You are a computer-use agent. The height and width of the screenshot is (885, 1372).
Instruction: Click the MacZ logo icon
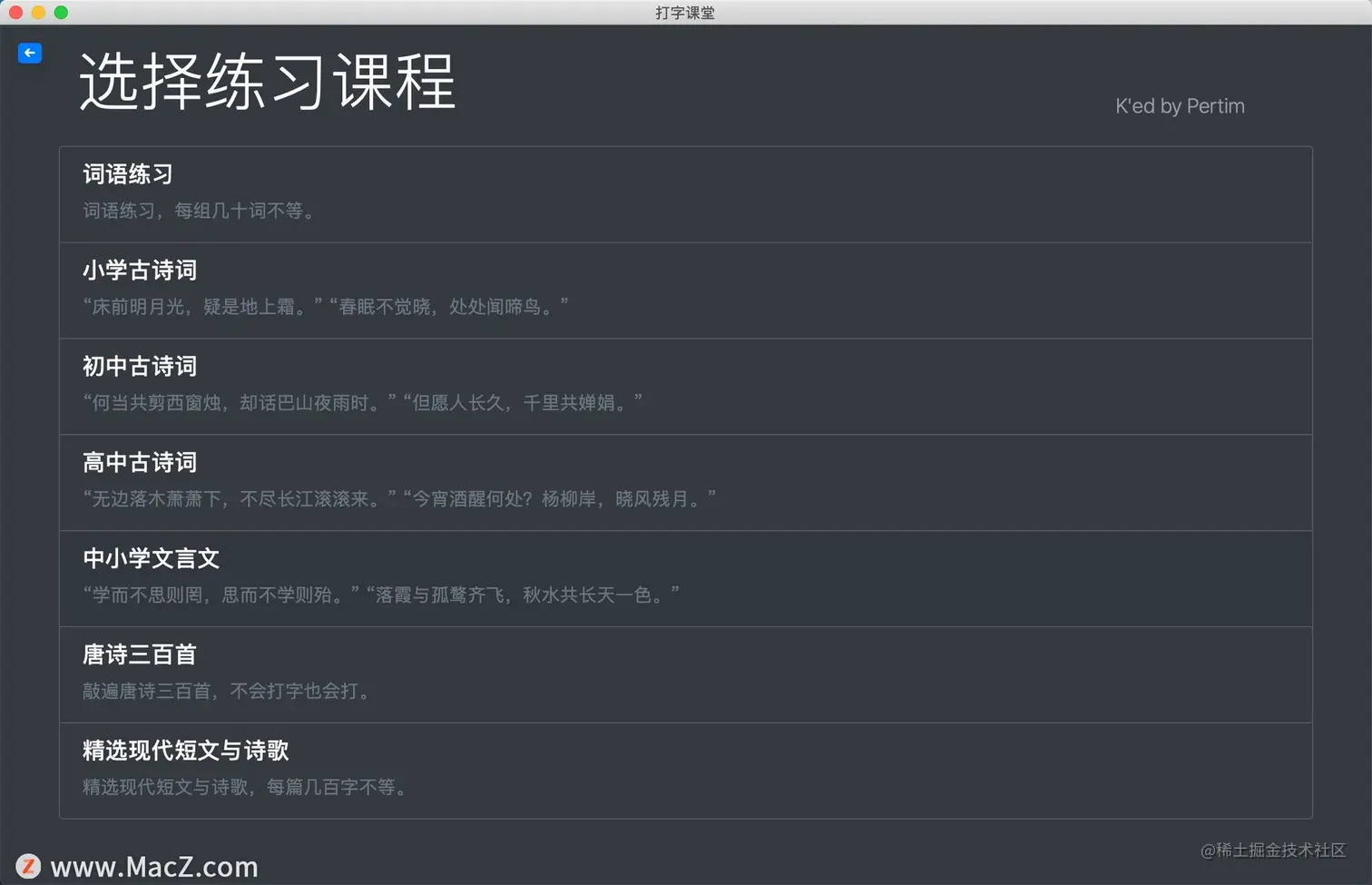pos(29,865)
